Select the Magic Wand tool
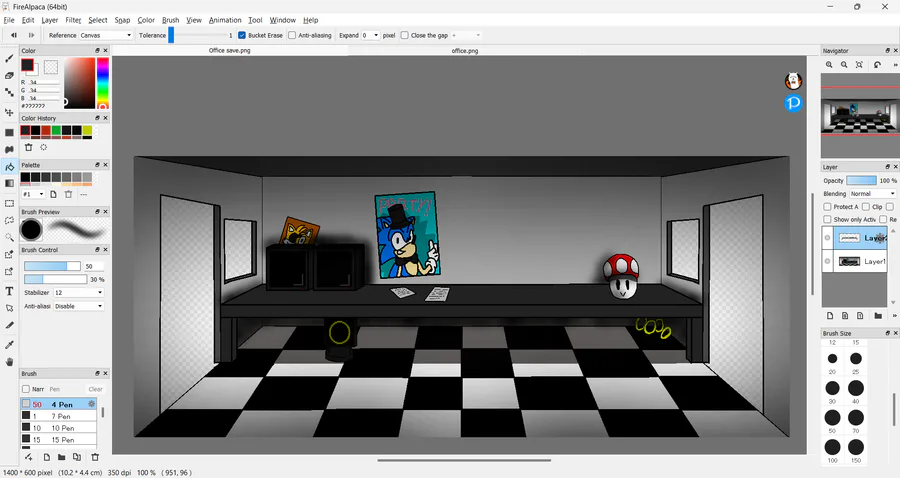This screenshot has width=900, height=478. [9, 236]
